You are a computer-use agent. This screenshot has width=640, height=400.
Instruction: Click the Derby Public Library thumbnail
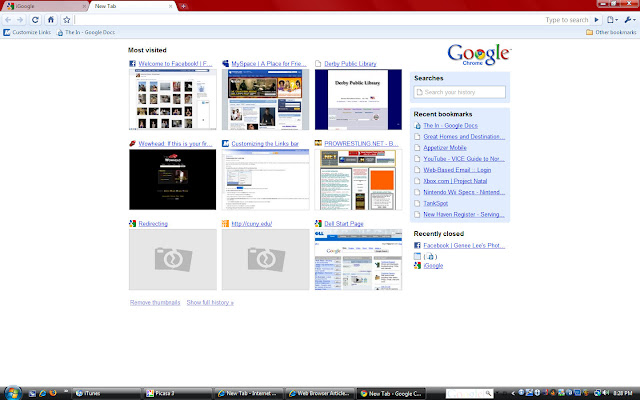358,100
